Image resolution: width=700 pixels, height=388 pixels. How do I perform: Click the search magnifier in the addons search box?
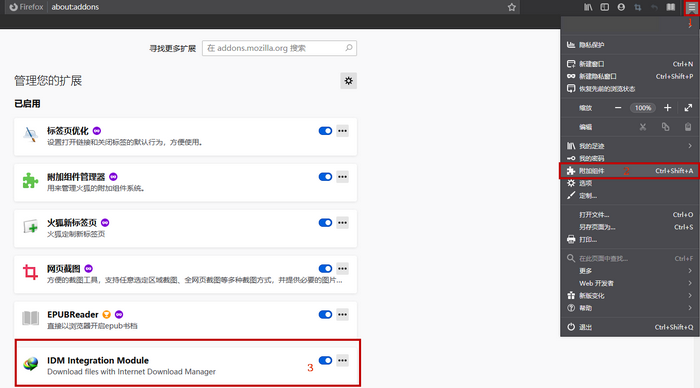coord(349,48)
